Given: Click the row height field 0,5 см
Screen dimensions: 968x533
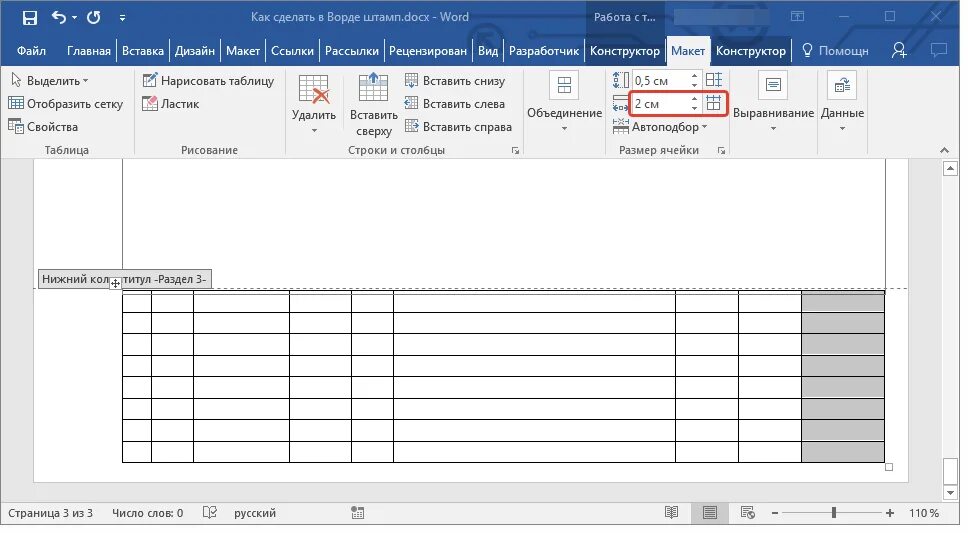Looking at the screenshot, I should coord(659,80).
